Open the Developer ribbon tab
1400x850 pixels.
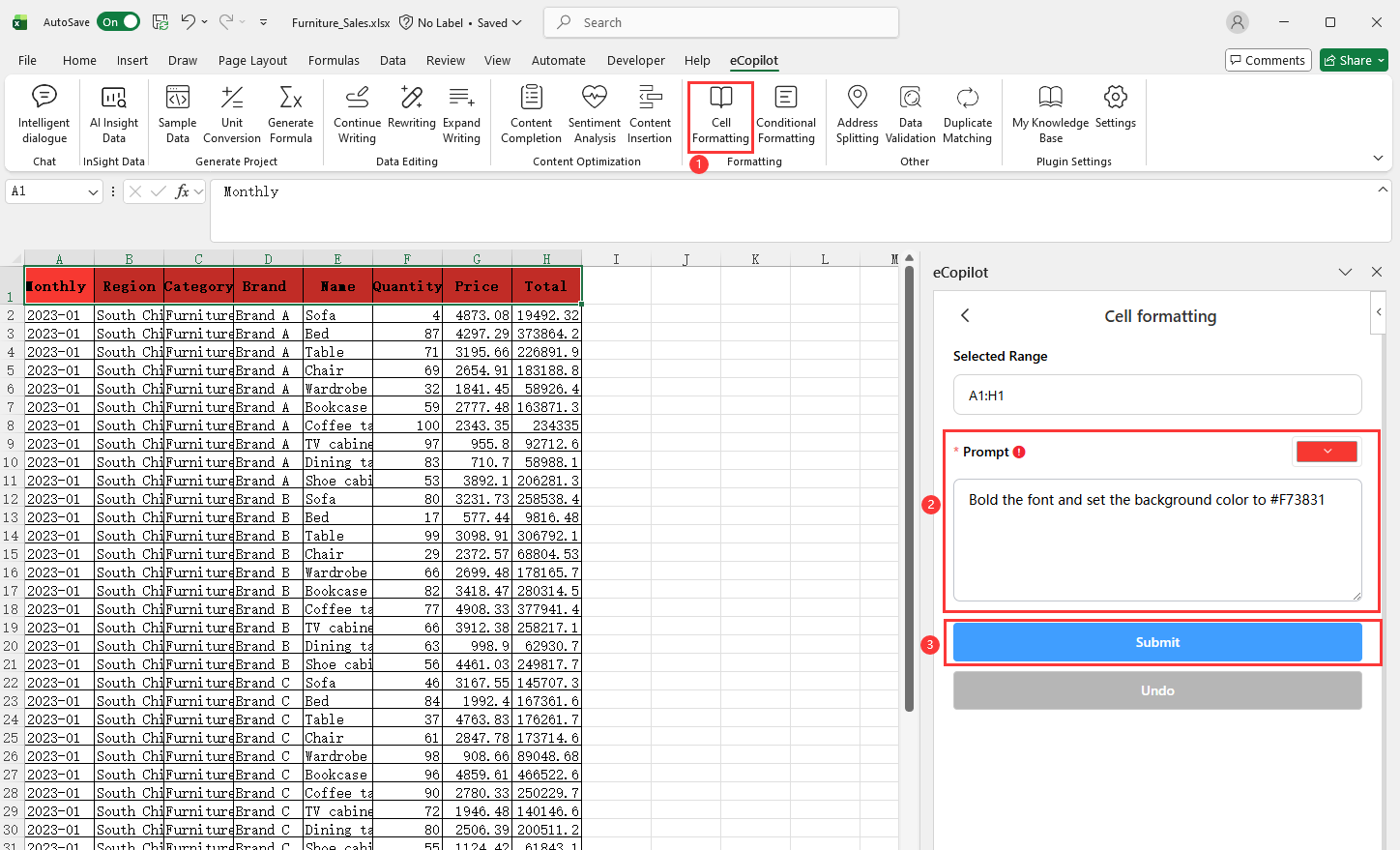coord(635,60)
